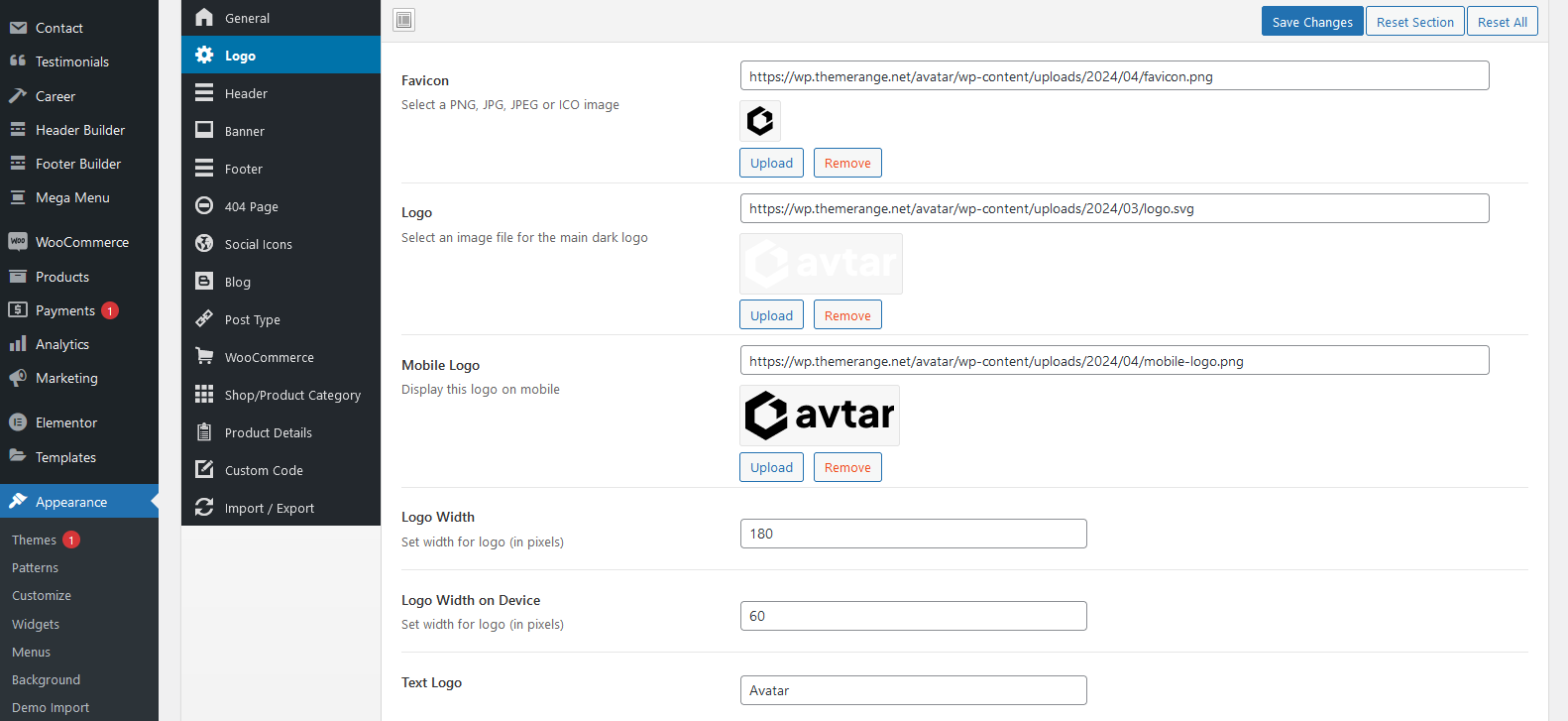Open the Themes submenu item
Viewport: 1568px width, 721px height.
pos(34,540)
